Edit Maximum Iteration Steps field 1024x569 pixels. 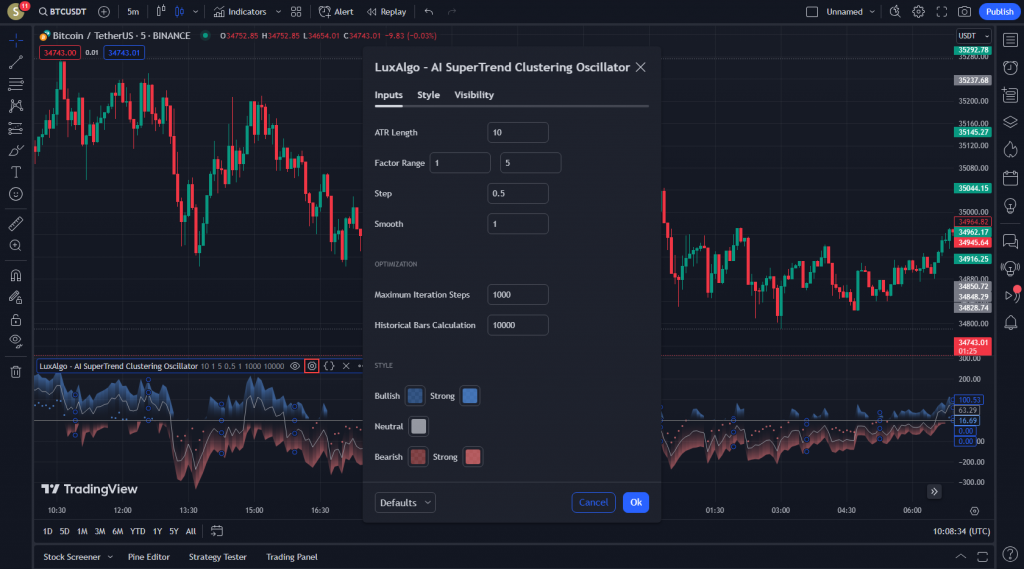tap(518, 295)
